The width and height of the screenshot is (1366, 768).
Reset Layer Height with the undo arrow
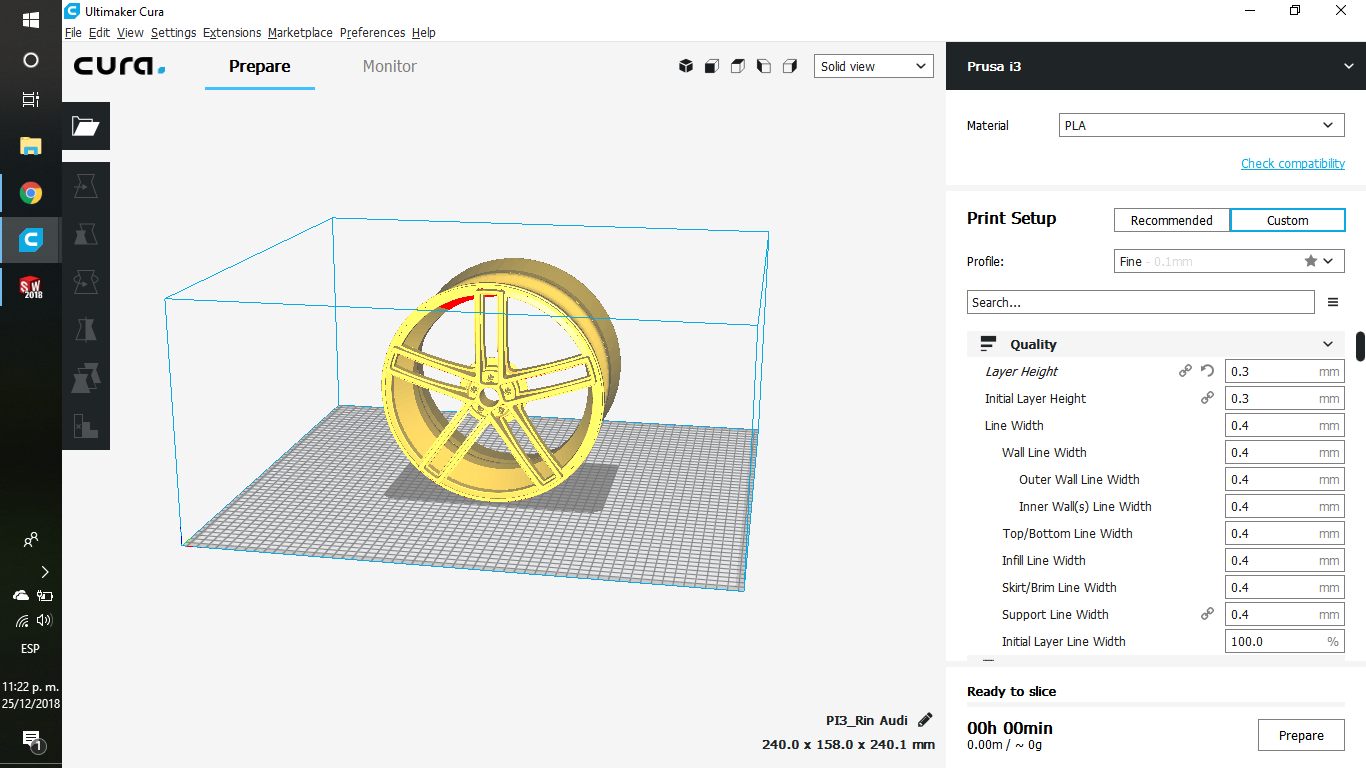click(x=1207, y=371)
